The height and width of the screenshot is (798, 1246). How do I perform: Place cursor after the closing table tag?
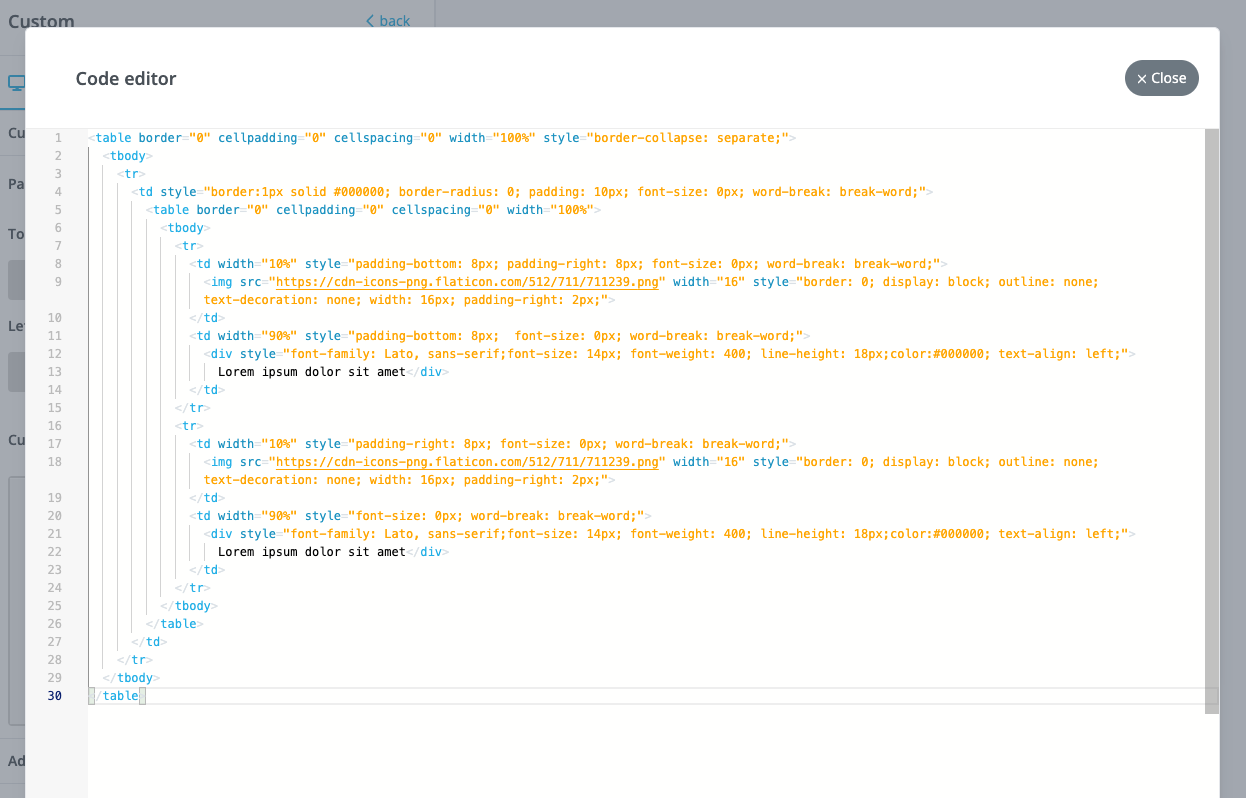coord(146,695)
